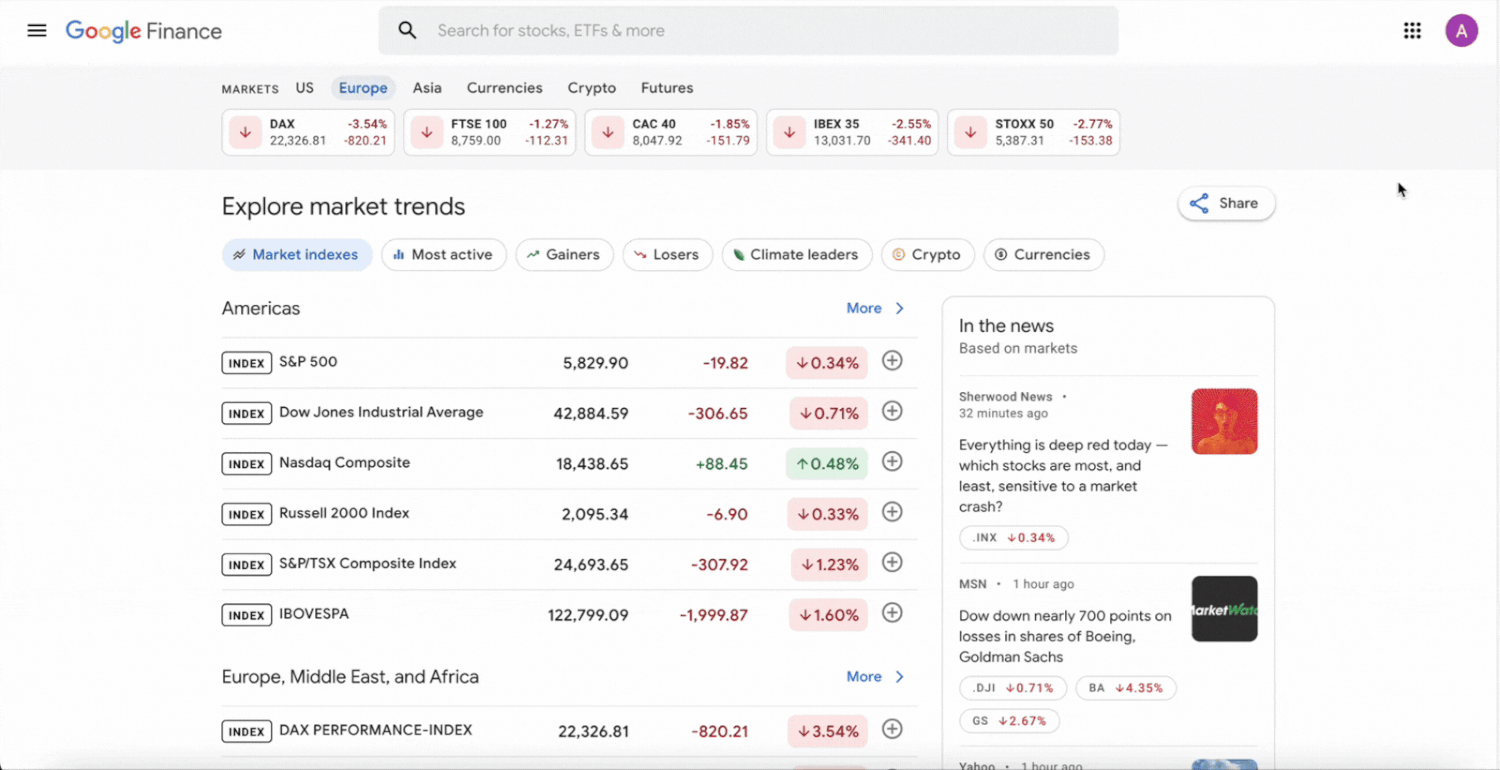Click the INDEX badge beside Russell 2000 Index
The width and height of the screenshot is (1500, 770).
point(246,514)
